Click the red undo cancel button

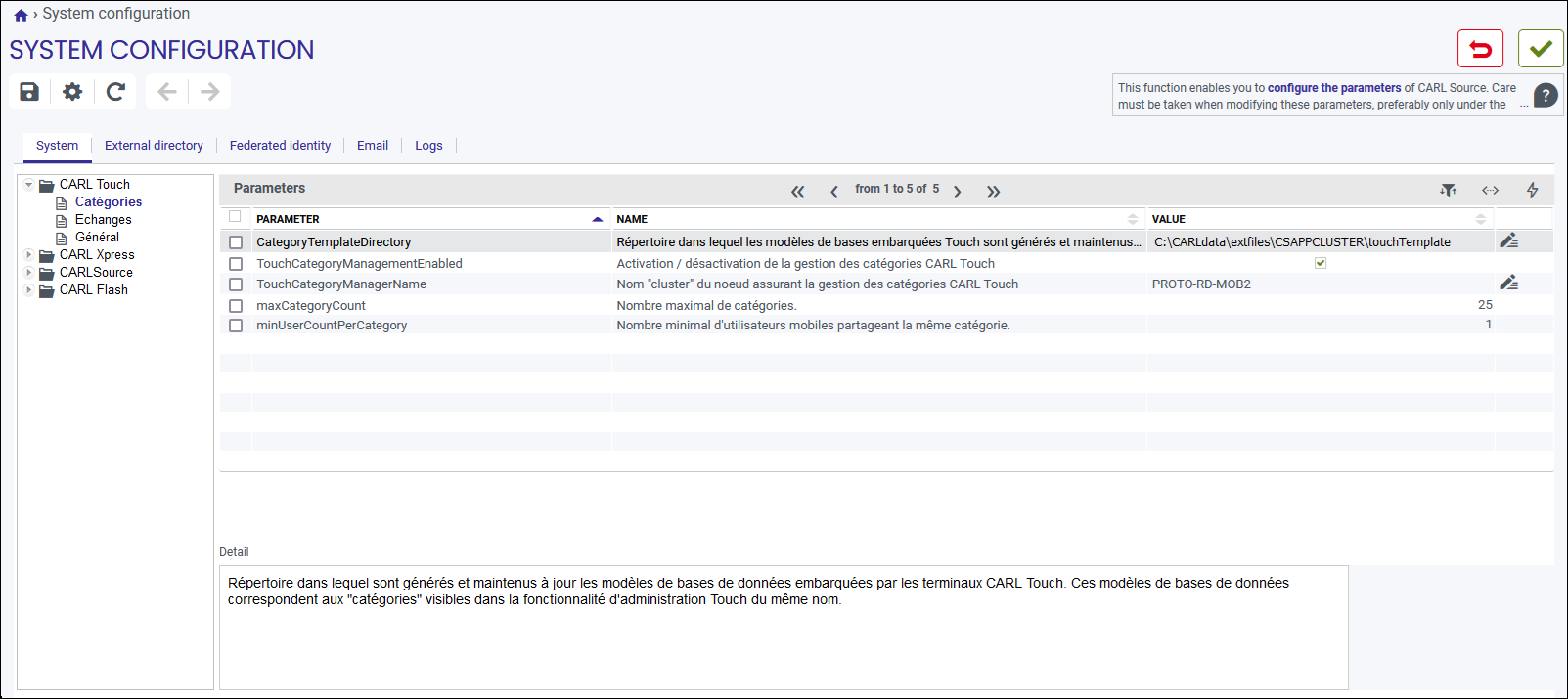(x=1480, y=49)
